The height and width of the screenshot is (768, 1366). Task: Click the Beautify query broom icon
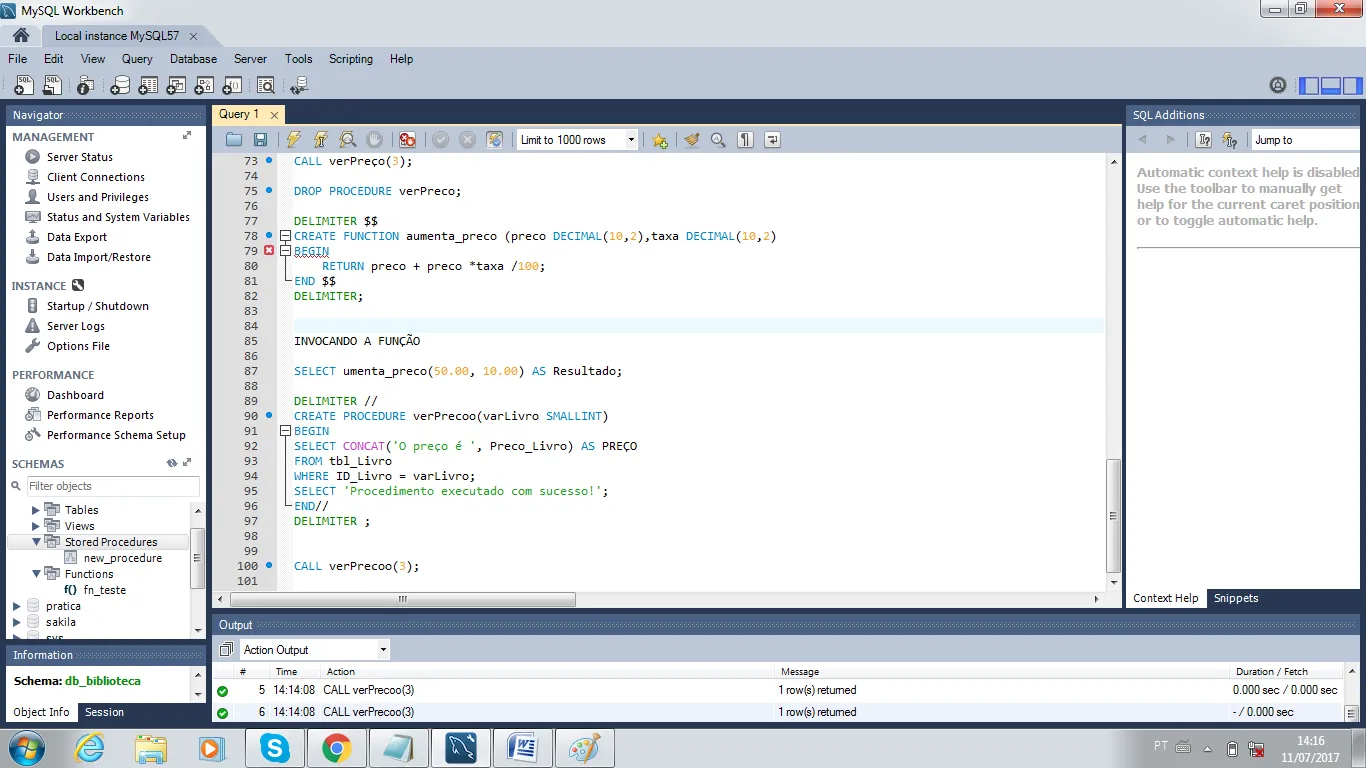coord(691,140)
